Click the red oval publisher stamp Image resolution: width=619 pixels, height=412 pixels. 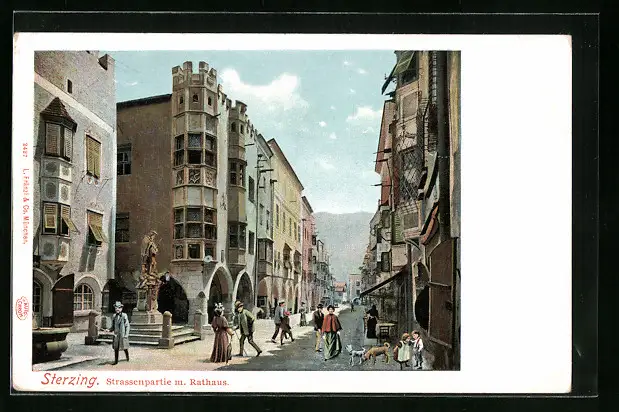click(22, 308)
